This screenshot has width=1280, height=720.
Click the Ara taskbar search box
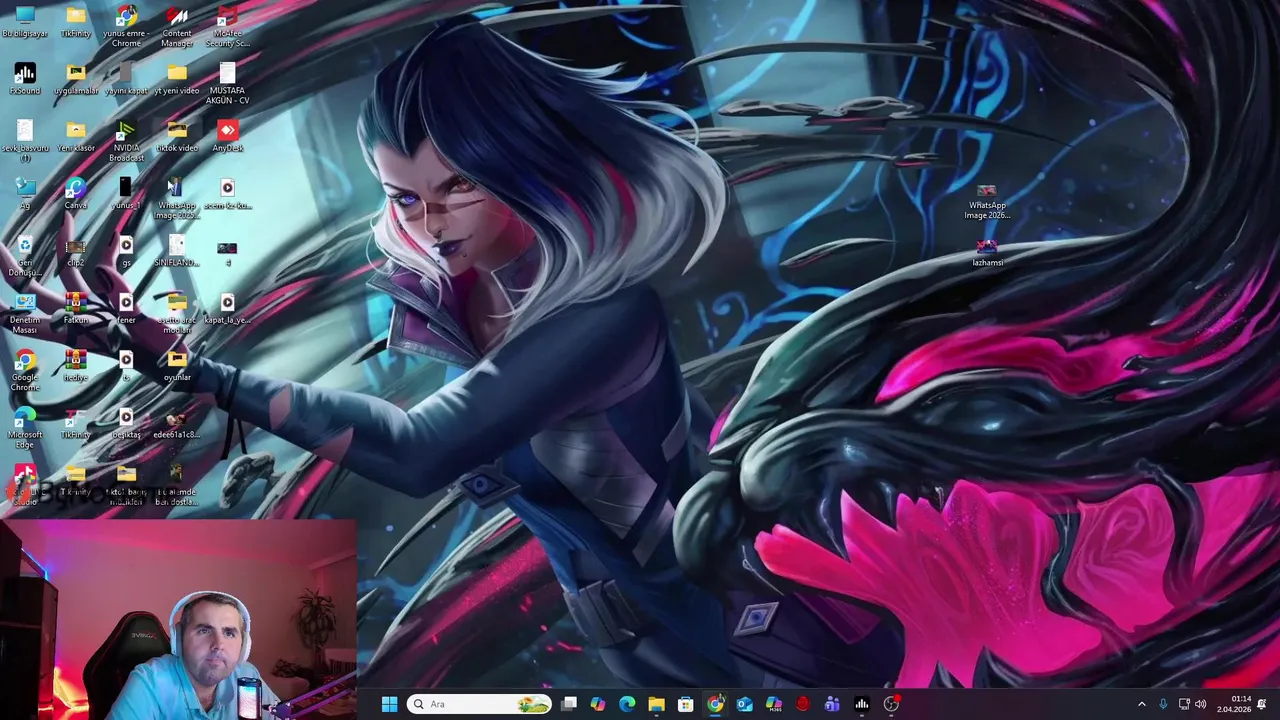click(480, 704)
